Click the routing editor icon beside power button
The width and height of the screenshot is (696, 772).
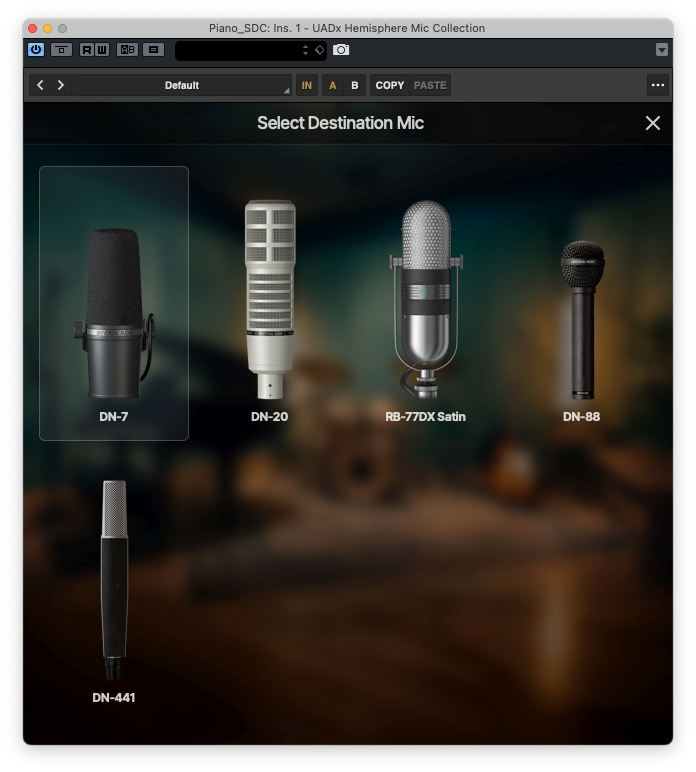tap(61, 50)
